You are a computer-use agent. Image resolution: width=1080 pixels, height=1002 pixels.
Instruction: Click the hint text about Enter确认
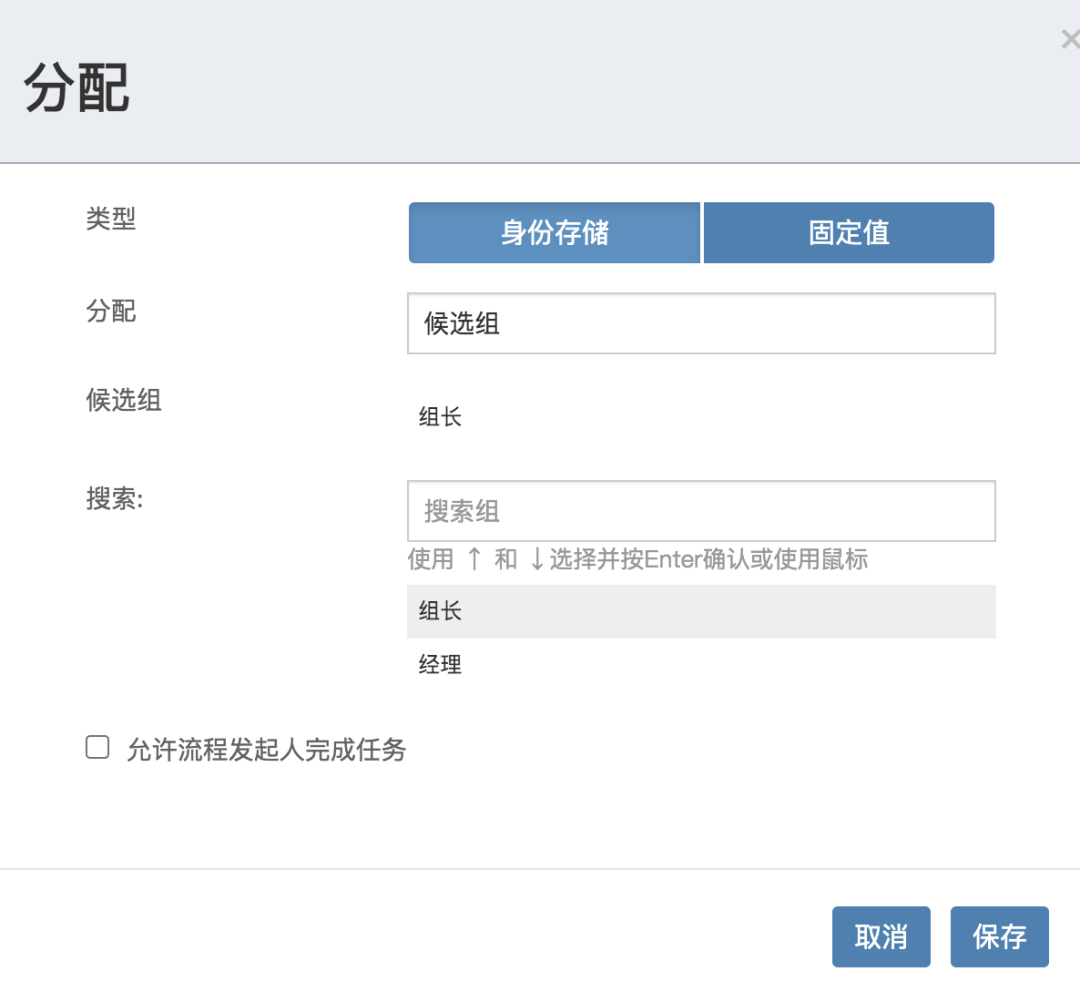638,559
